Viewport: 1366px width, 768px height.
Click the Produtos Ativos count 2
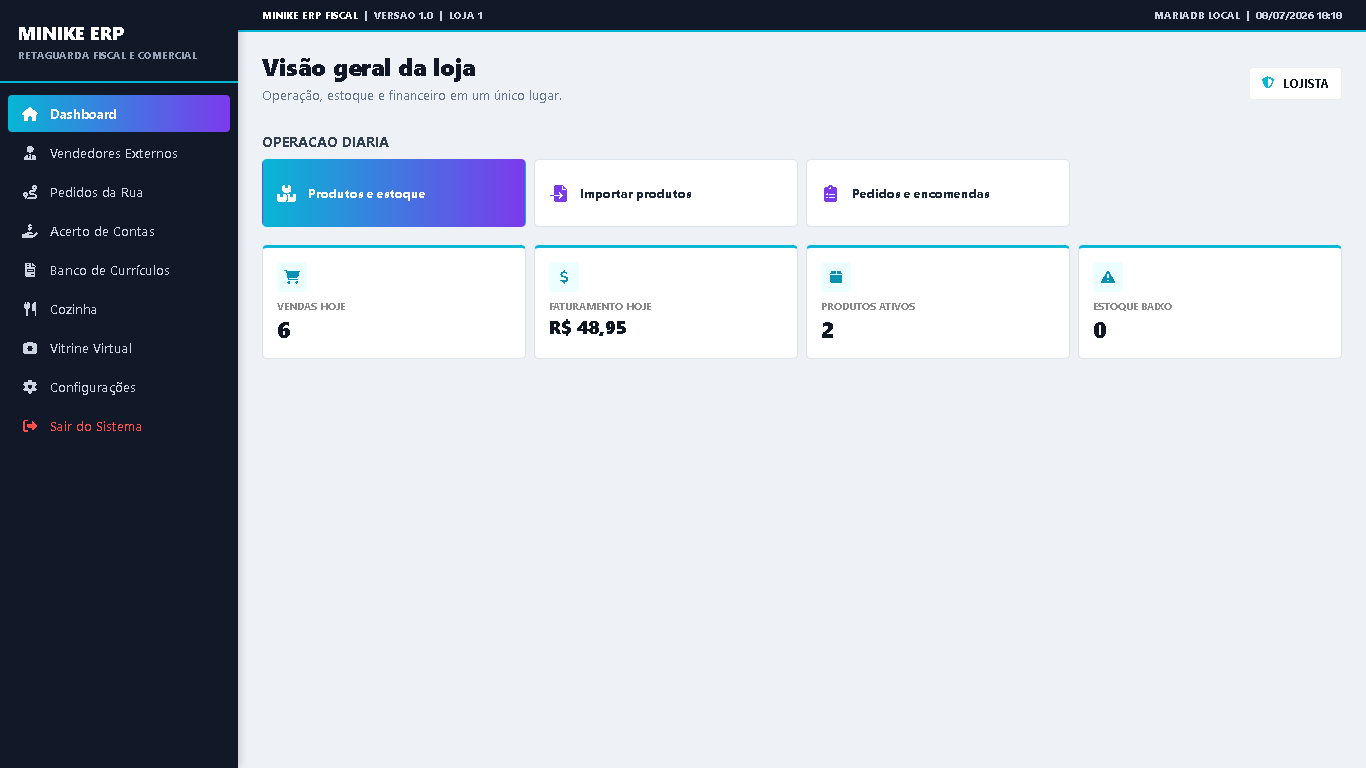pyautogui.click(x=828, y=330)
